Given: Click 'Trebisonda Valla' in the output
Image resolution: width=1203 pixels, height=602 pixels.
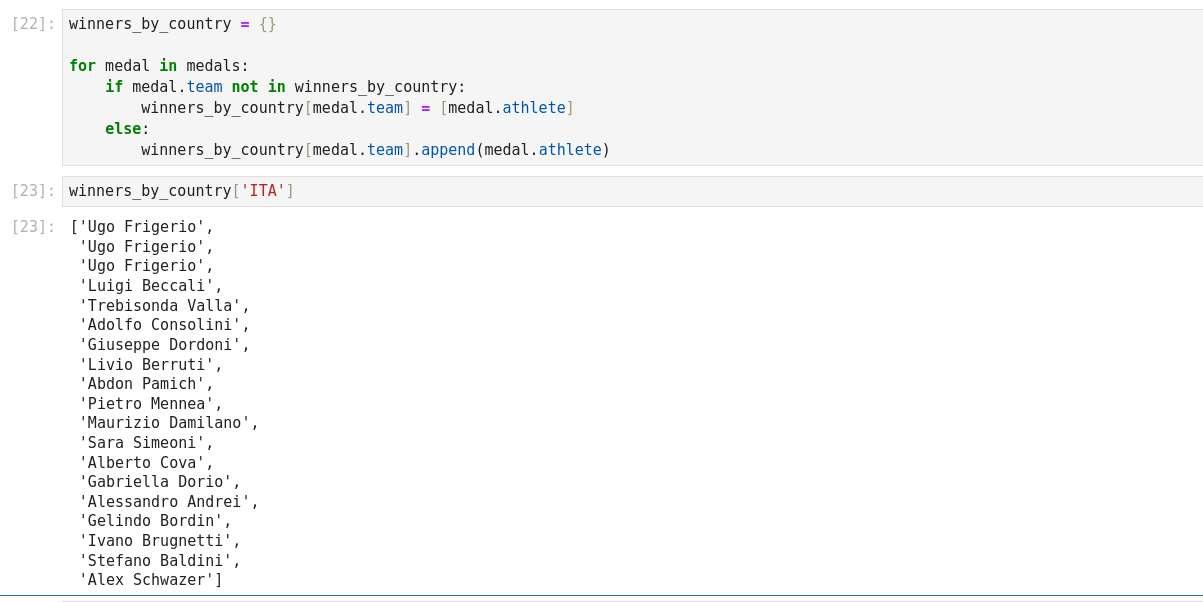Looking at the screenshot, I should coord(163,306).
